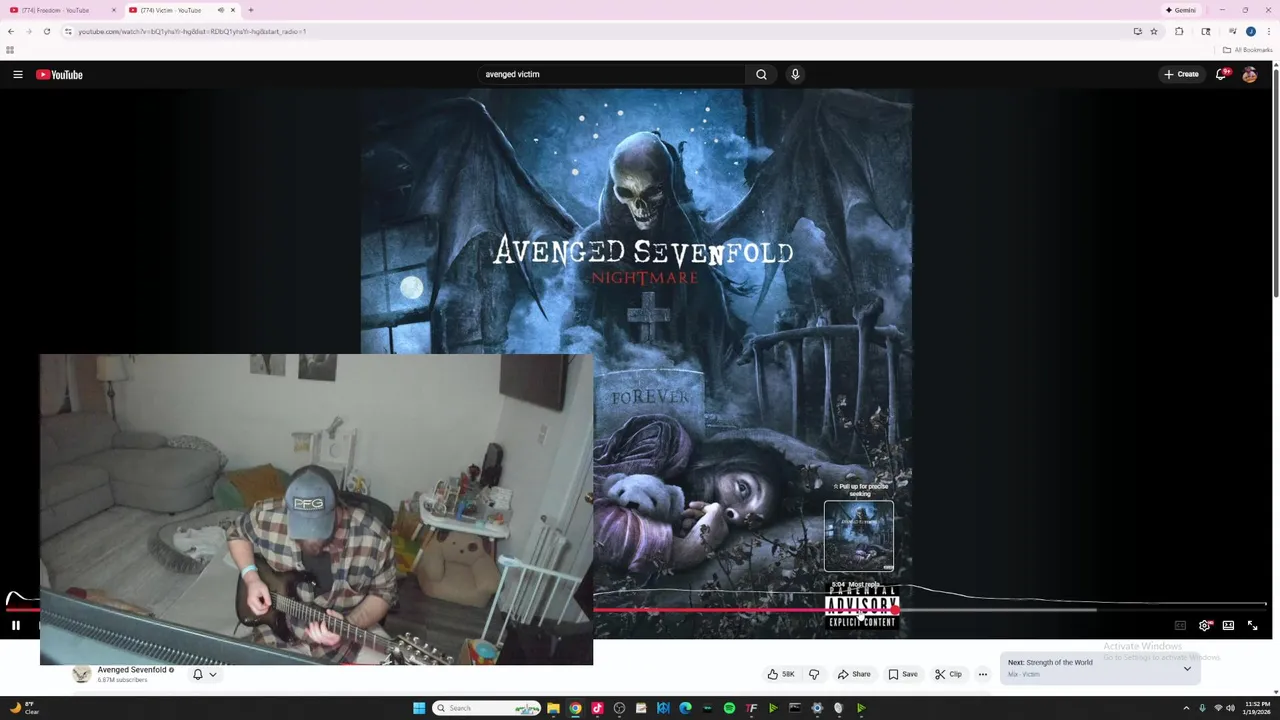Viewport: 1280px width, 720px height.
Task: Open the apps grid in the bookmarks bar
Action: pyautogui.click(x=10, y=49)
